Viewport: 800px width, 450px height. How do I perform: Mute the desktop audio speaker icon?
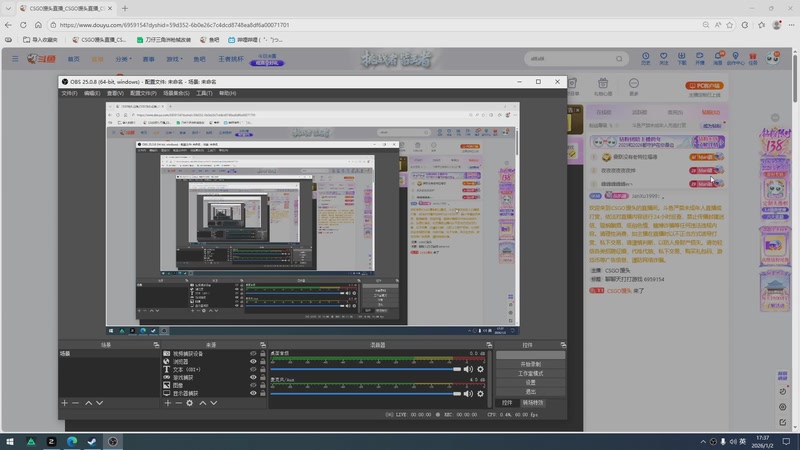(x=468, y=369)
